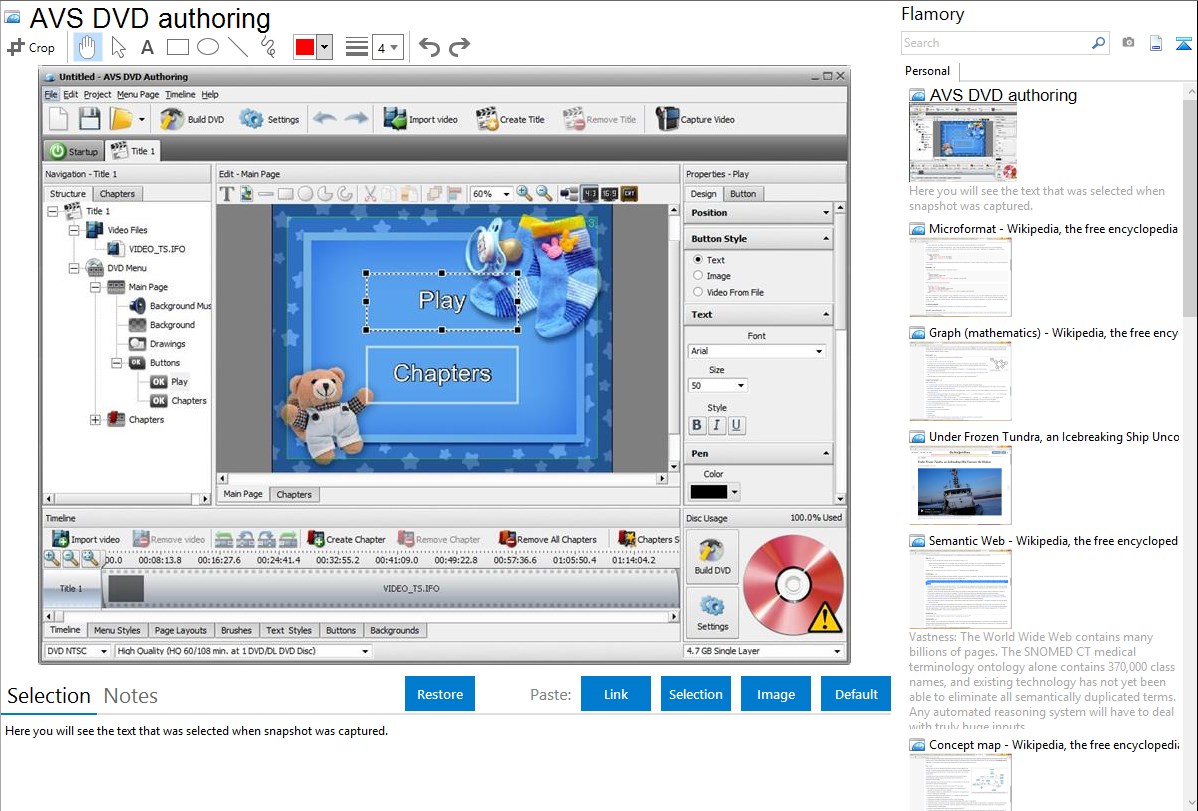
Task: Click the Flamory Search input field
Action: 995,43
